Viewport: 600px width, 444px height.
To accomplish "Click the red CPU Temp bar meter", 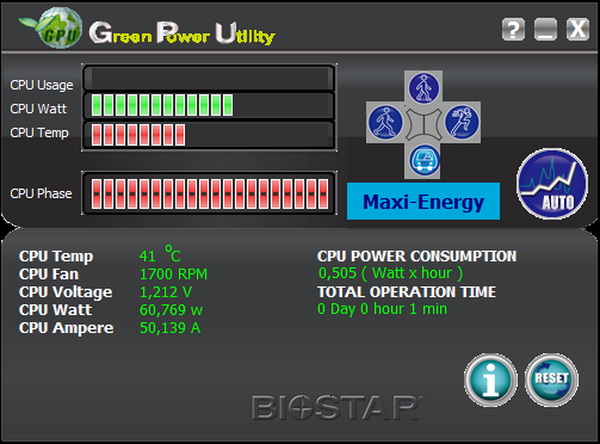I will point(209,135).
